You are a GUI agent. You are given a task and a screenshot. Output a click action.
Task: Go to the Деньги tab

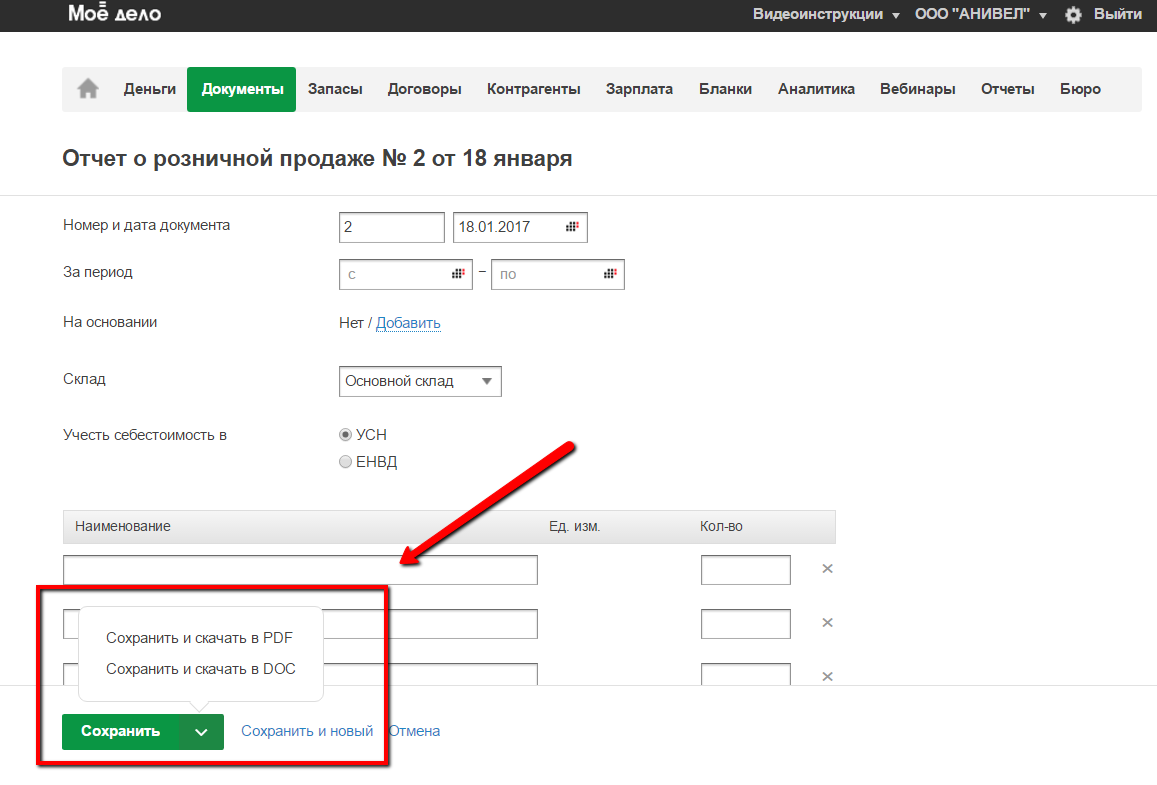[150, 89]
